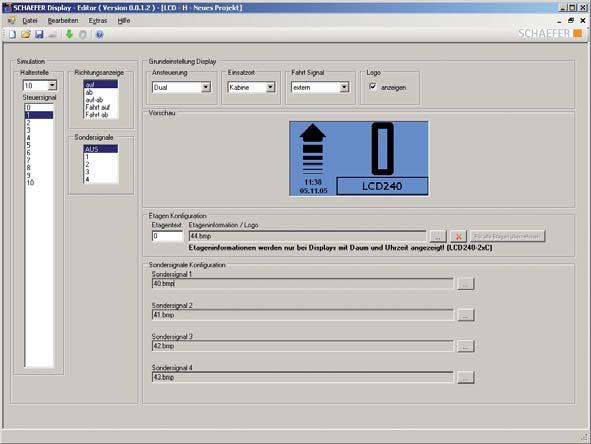Click the grey round toolbar icon
Image resolution: width=591 pixels, height=444 pixels.
[x=83, y=35]
